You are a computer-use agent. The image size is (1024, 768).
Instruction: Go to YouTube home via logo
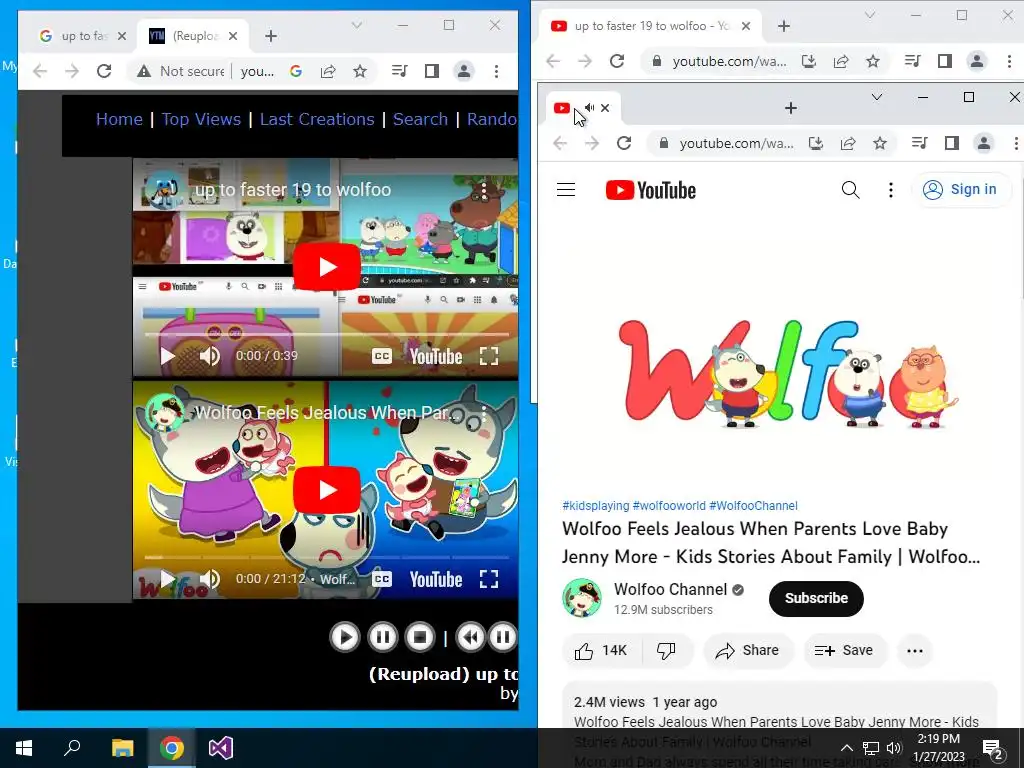pyautogui.click(x=650, y=190)
